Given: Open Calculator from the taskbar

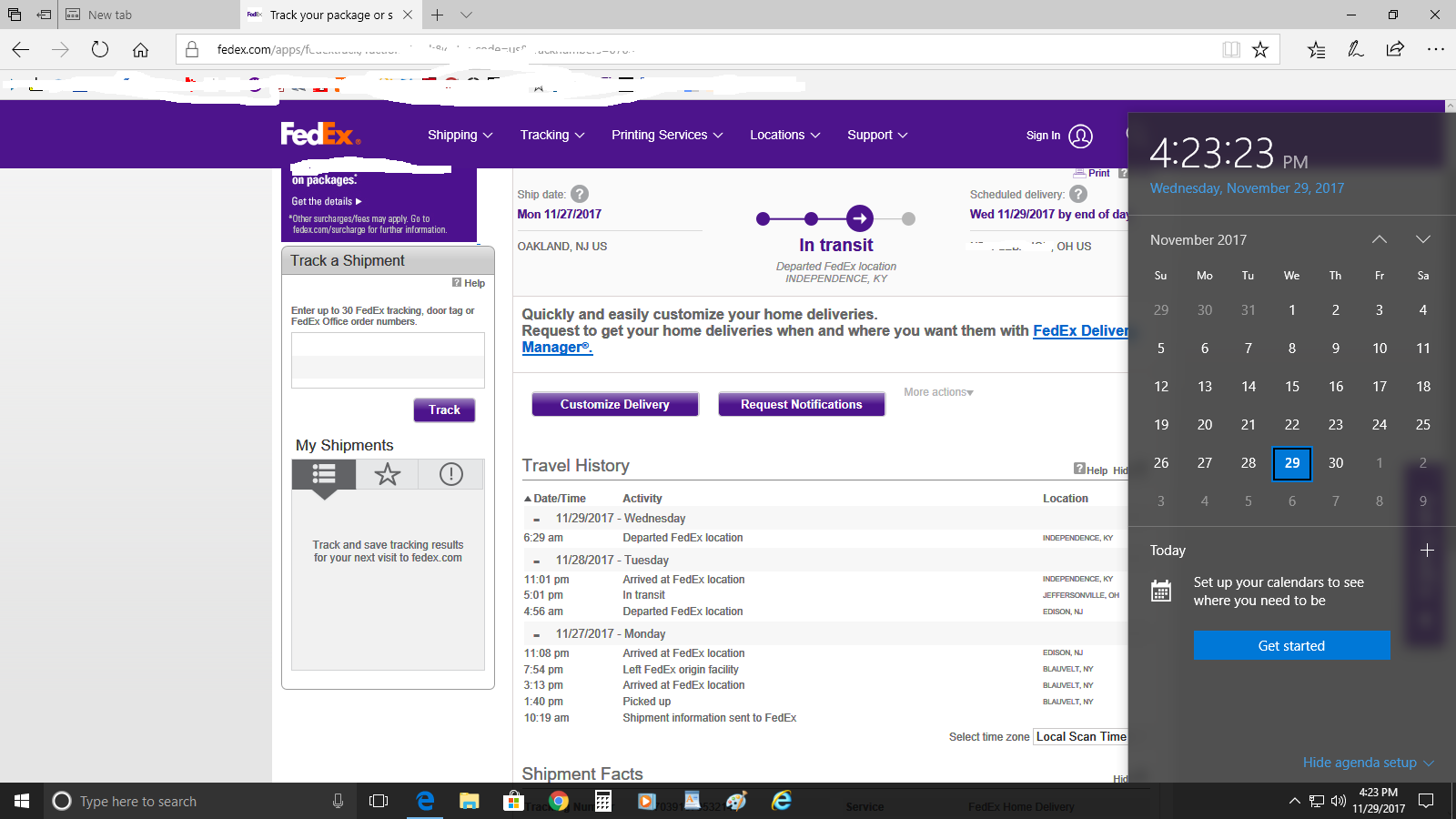Looking at the screenshot, I should click(602, 801).
